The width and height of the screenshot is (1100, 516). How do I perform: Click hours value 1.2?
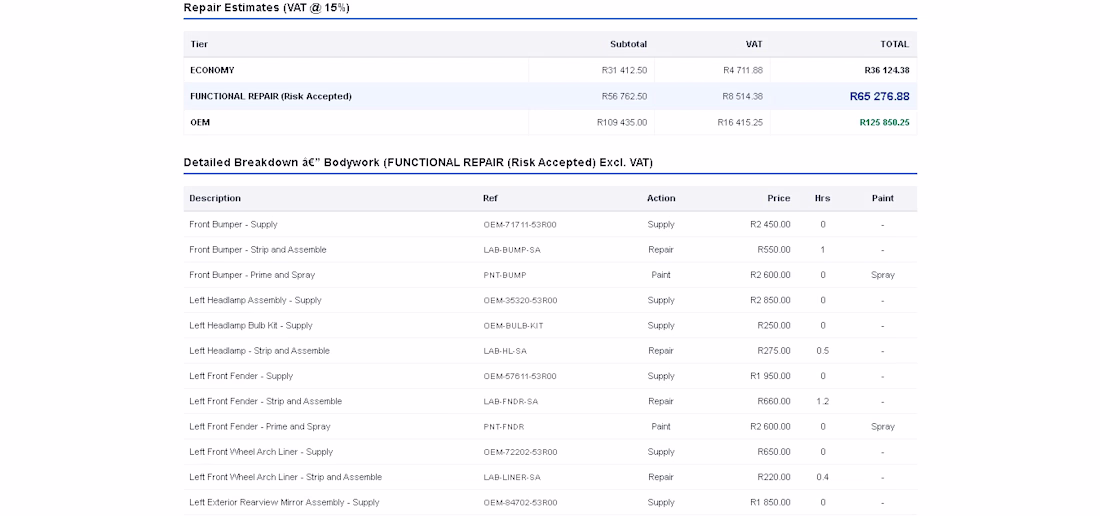point(822,401)
